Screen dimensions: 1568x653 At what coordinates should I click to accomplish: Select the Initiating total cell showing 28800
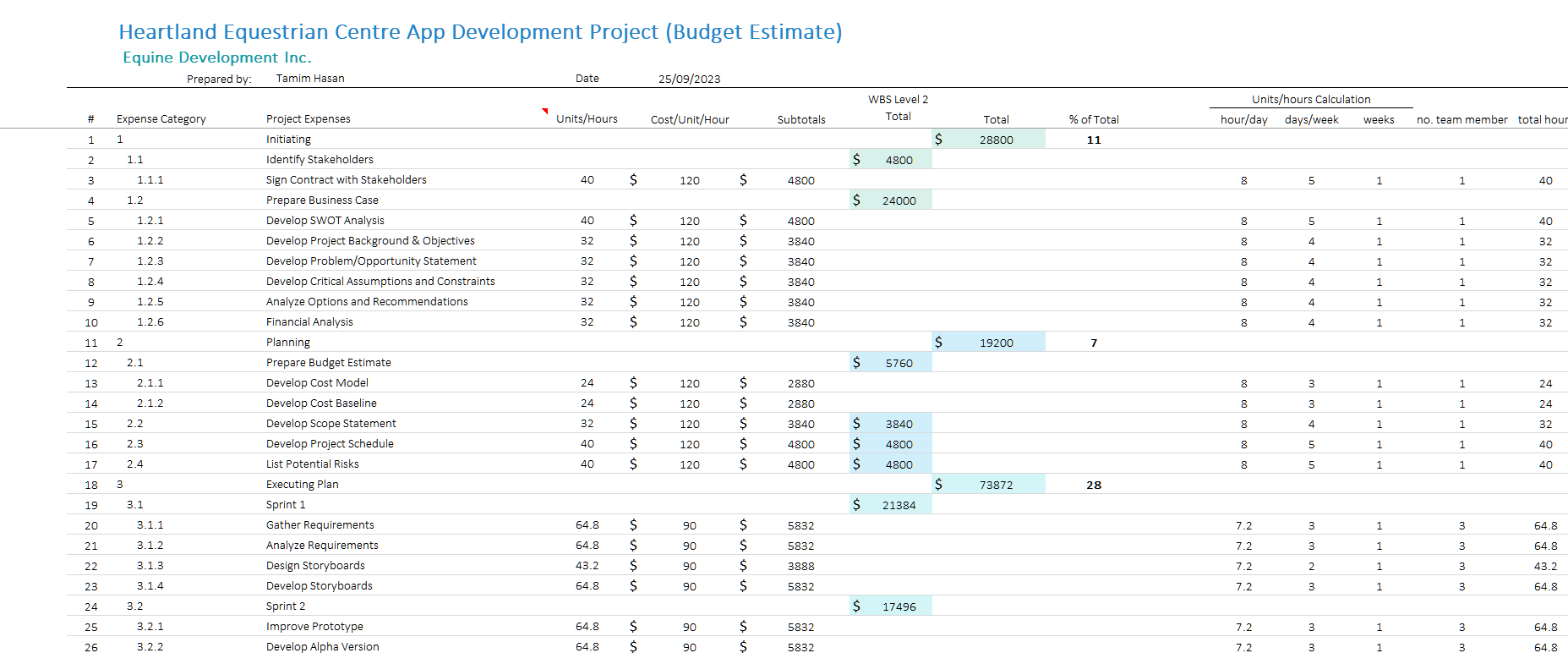click(996, 140)
